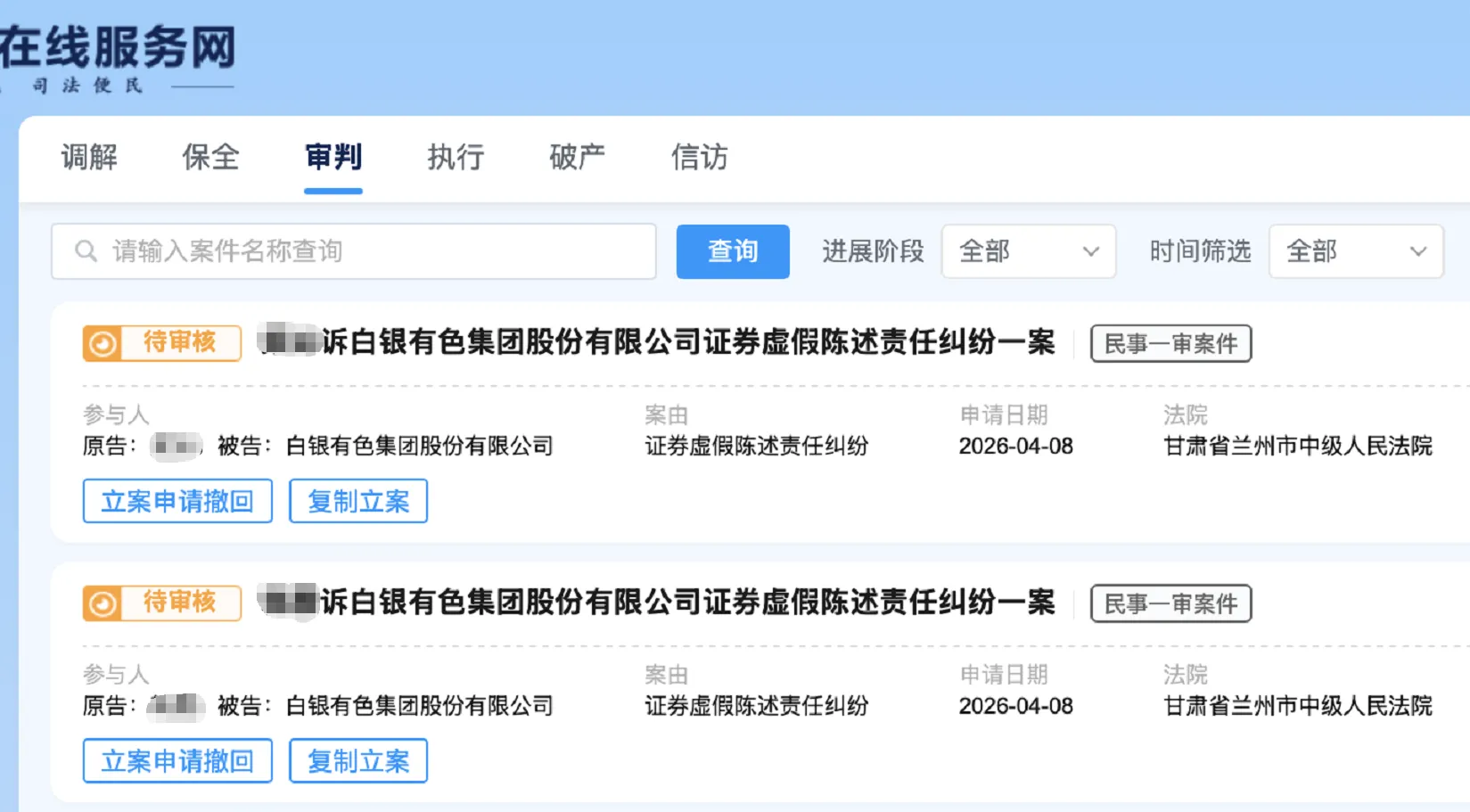
Task: Click inside the case name search field
Action: pos(357,250)
